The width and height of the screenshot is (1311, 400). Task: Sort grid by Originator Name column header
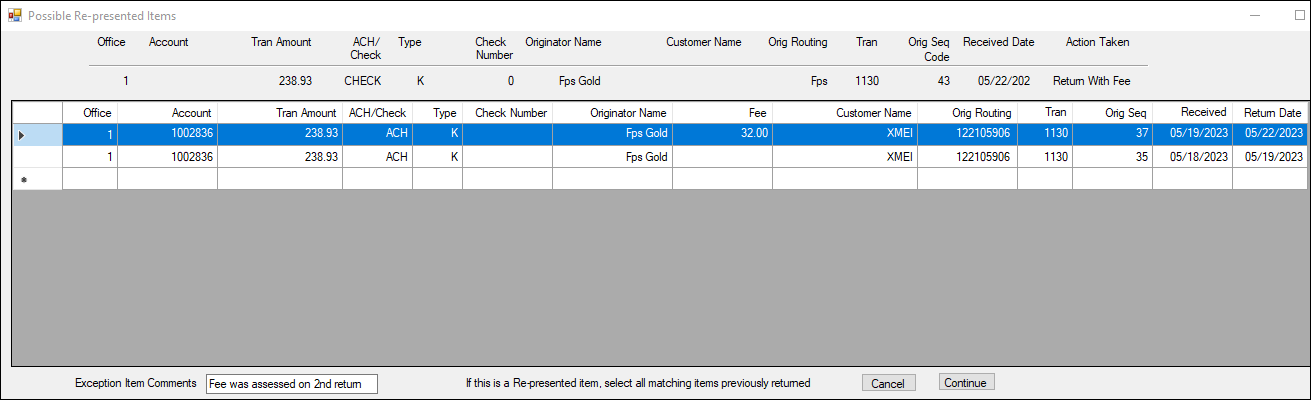(612, 113)
